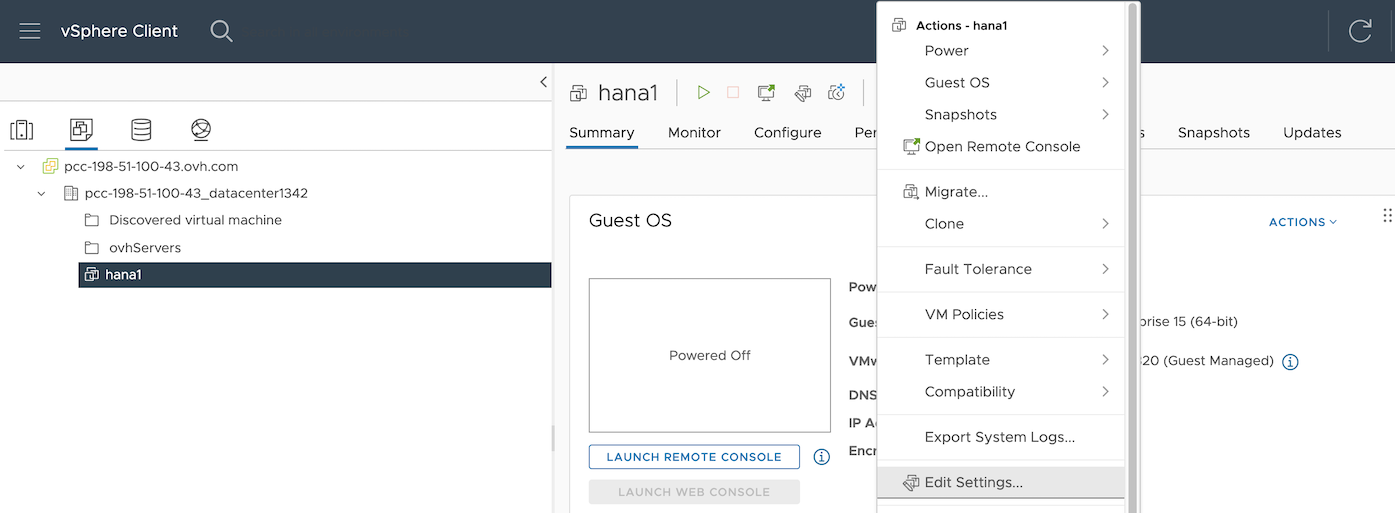
Task: Open the ACTIONS dropdown in Guest OS card
Action: click(x=1302, y=222)
